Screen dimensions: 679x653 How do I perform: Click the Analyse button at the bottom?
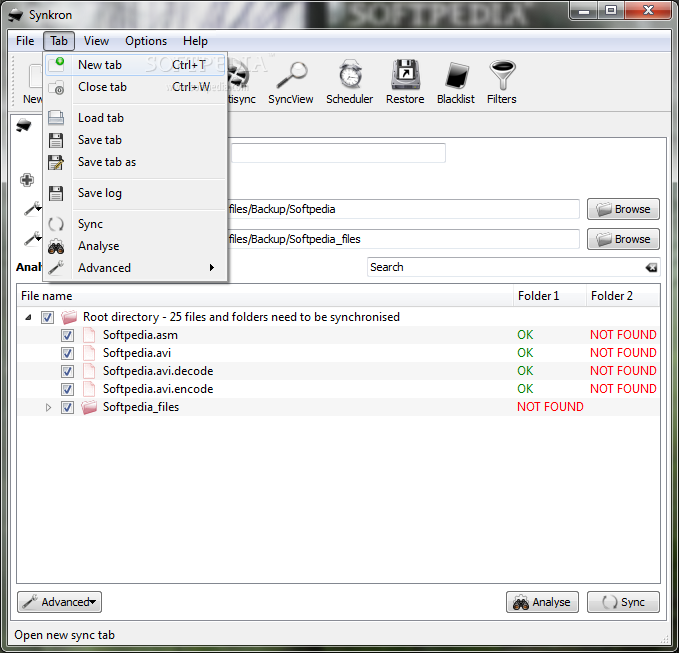tap(542, 602)
